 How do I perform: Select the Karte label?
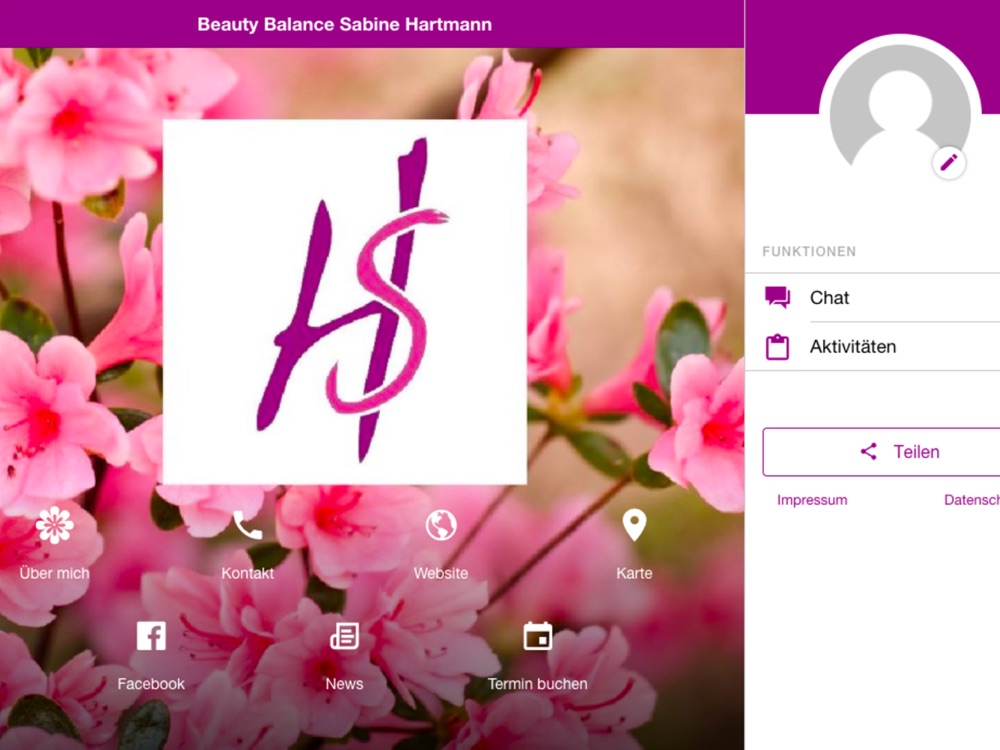[x=634, y=573]
